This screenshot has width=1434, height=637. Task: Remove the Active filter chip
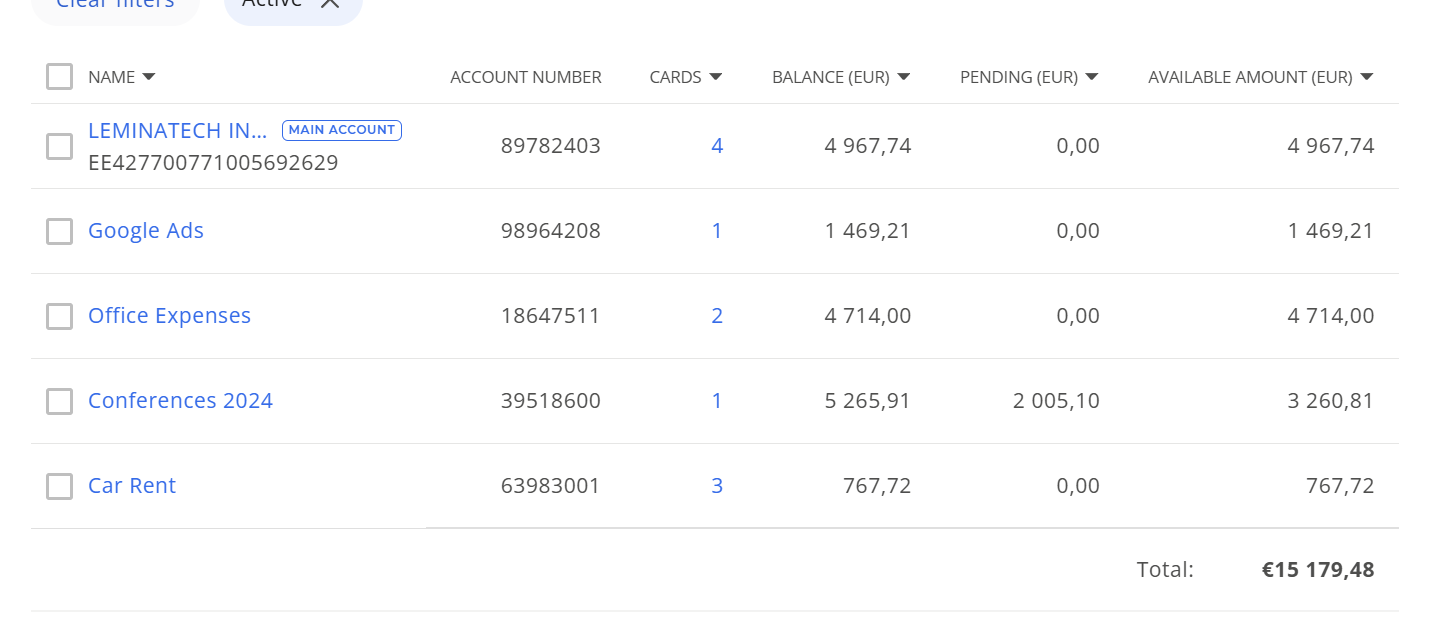330,4
